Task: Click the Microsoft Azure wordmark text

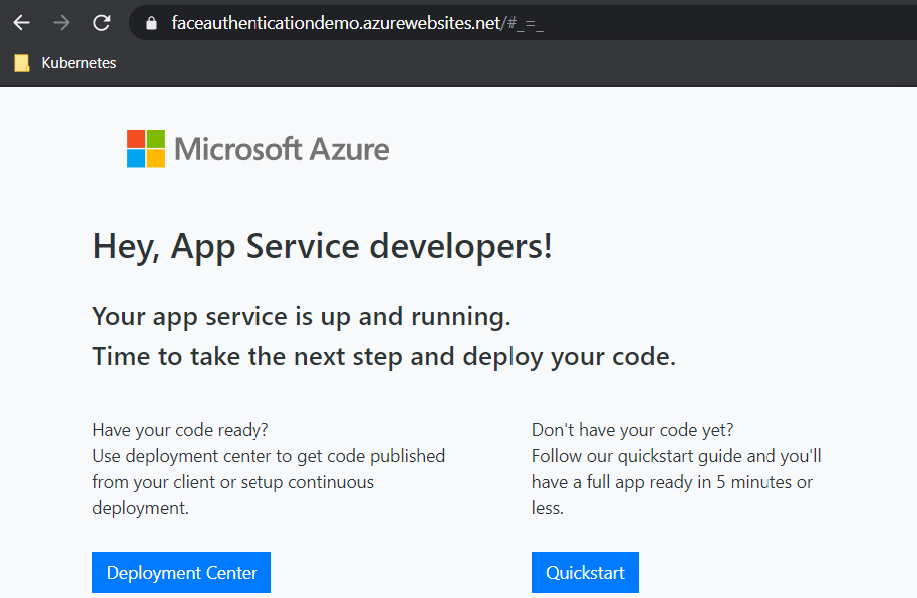Action: pos(281,150)
